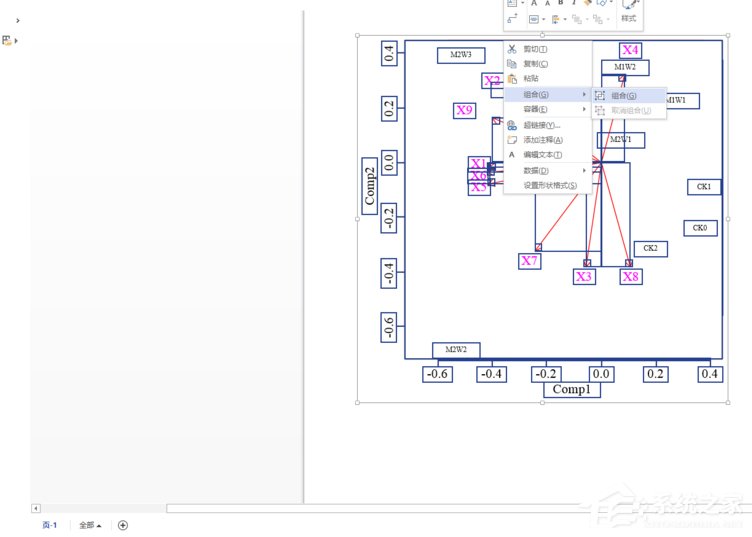Select the X4 label shape
The image size is (752, 537).
point(630,50)
